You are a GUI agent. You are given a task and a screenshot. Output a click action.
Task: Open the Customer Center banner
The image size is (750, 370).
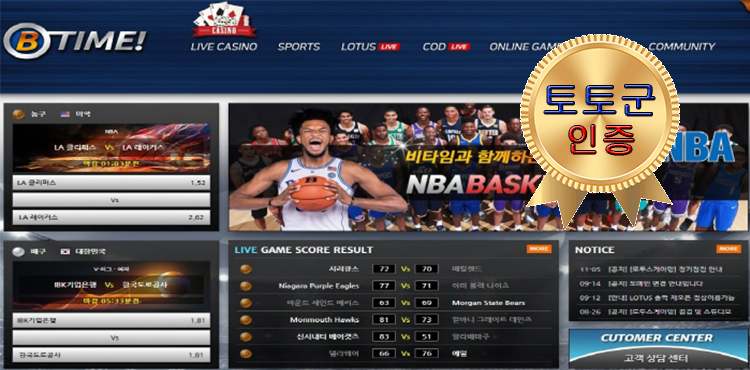coord(658,348)
